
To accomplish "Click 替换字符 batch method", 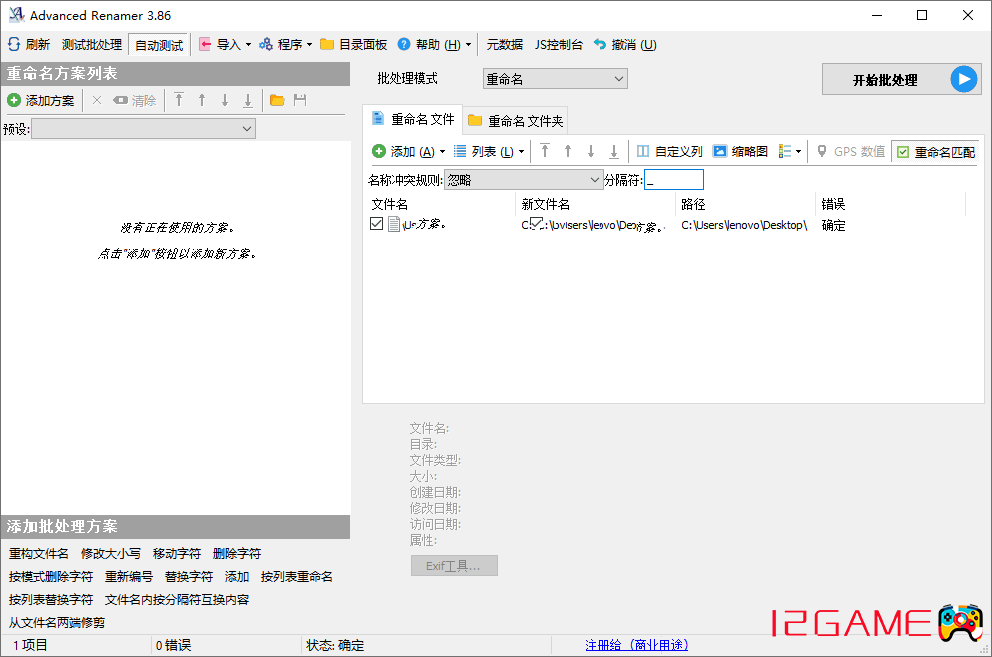I will pos(189,576).
